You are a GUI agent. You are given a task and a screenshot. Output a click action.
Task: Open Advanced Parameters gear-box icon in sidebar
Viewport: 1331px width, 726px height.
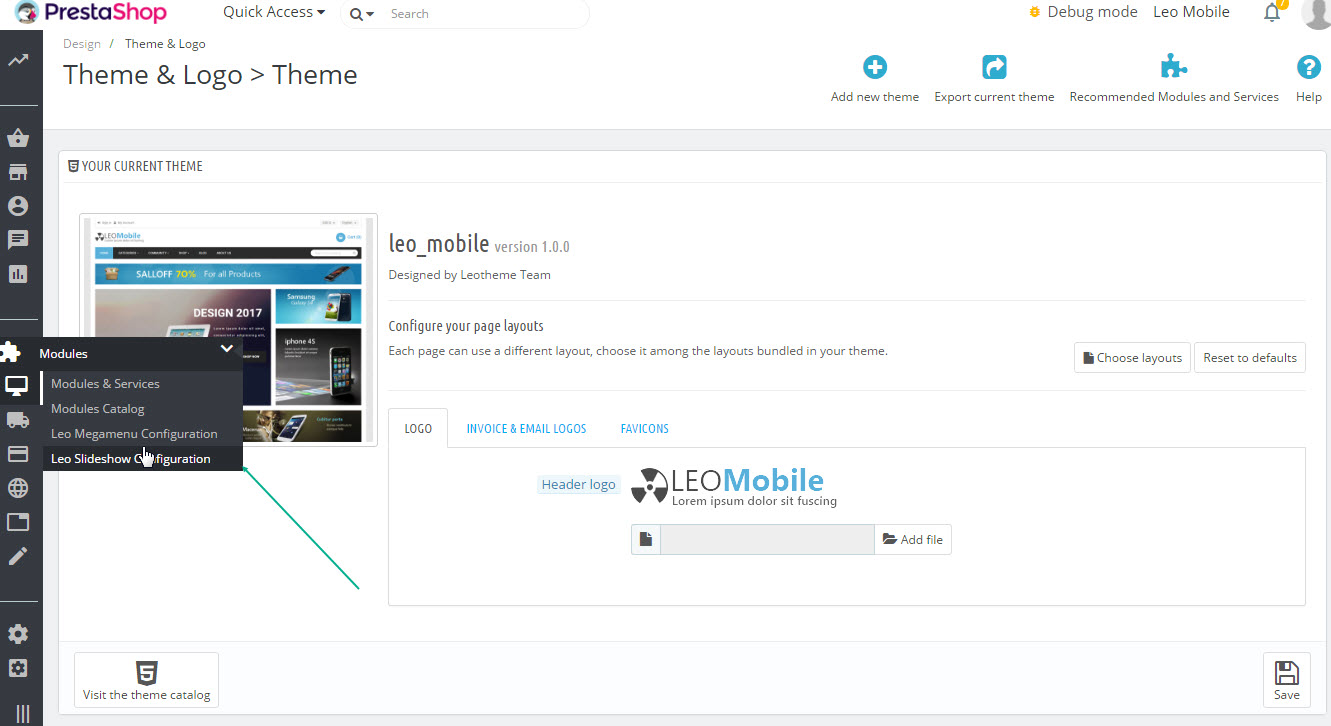18,668
